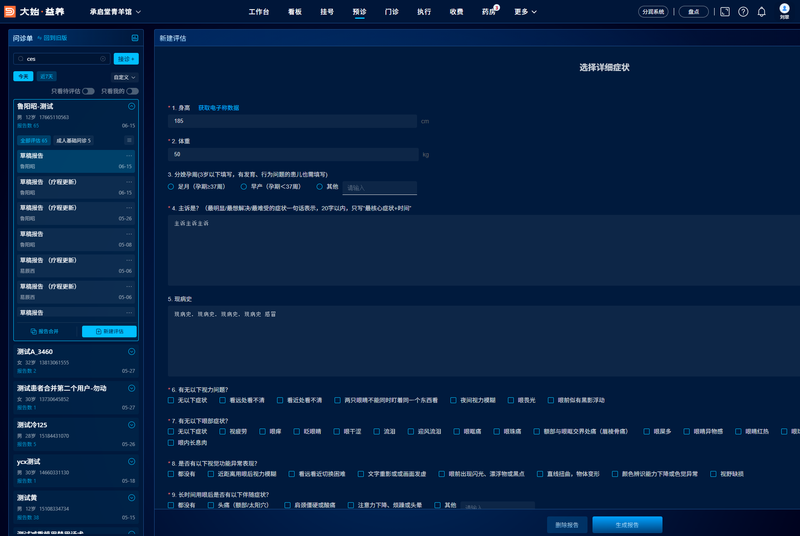Open the 自定义 date range dropdown

(124, 78)
